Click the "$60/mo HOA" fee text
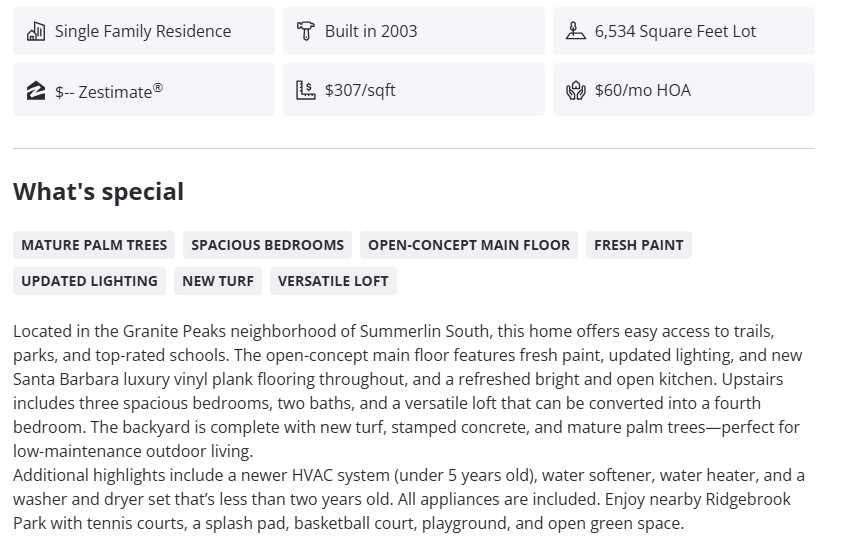852x544 pixels. click(x=643, y=91)
